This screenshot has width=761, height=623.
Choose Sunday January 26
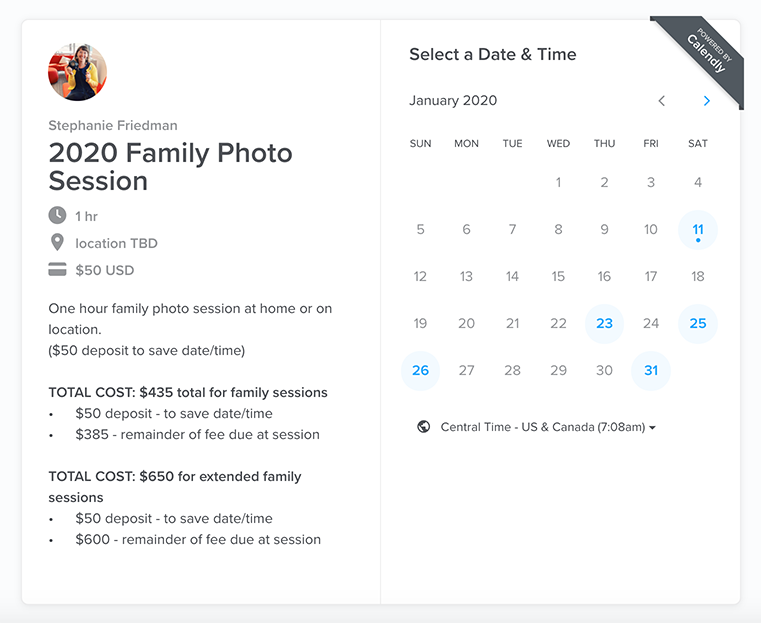(420, 370)
